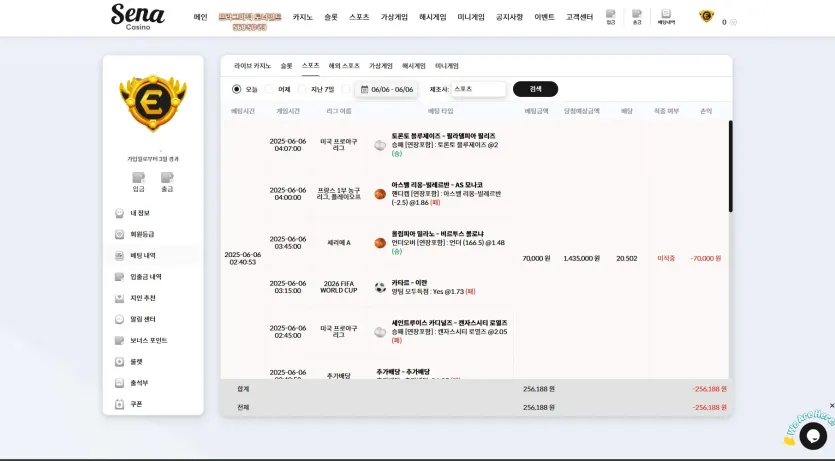Click the large gold E emblem in sidebar
Screen dimensions: 835x461
pos(153,102)
